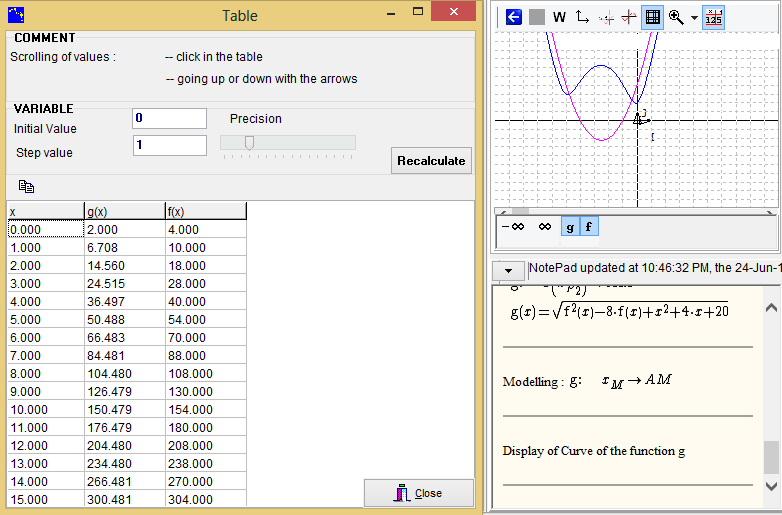Click the Step value input field
The image size is (782, 515).
[170, 145]
